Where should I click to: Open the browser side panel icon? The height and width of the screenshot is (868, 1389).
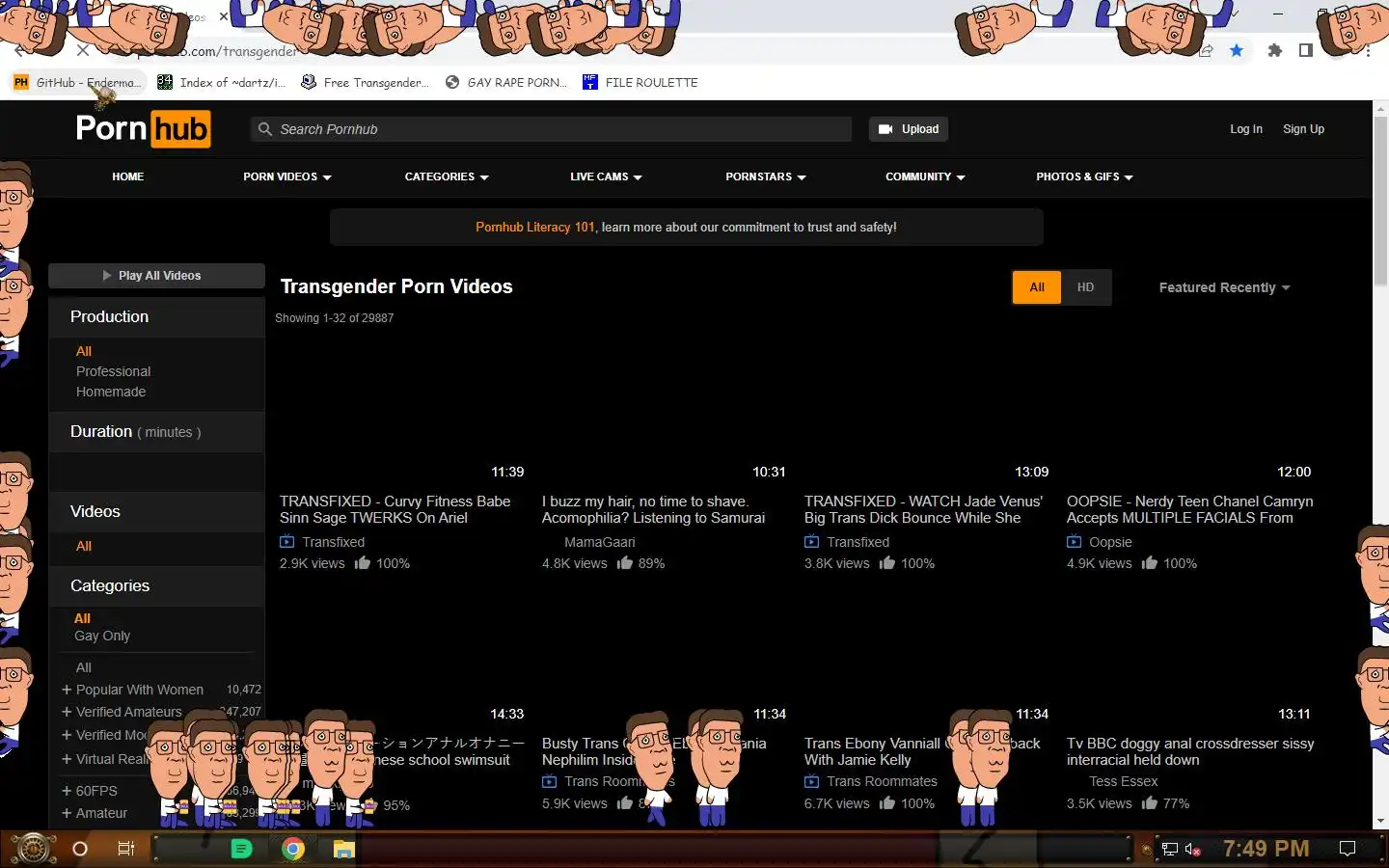[x=1305, y=50]
